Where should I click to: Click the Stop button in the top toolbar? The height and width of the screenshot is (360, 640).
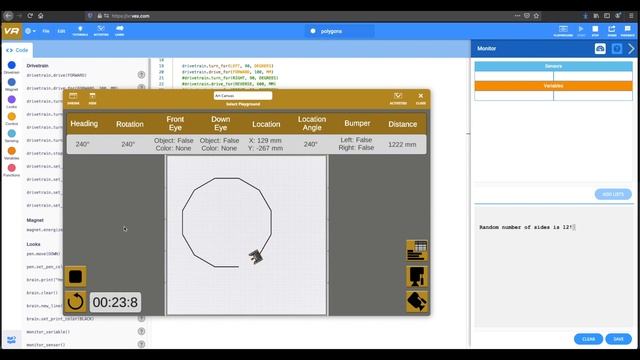(x=595, y=31)
